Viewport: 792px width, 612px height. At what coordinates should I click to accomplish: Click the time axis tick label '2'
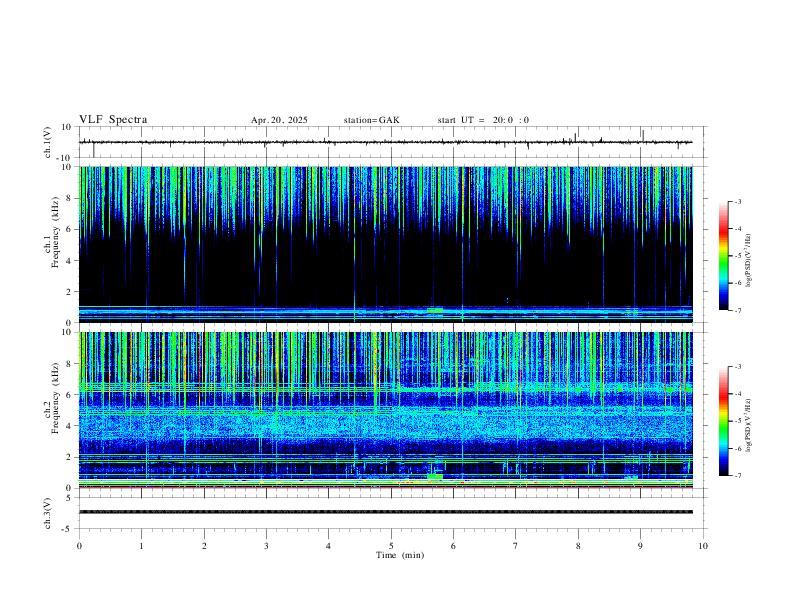tap(204, 546)
